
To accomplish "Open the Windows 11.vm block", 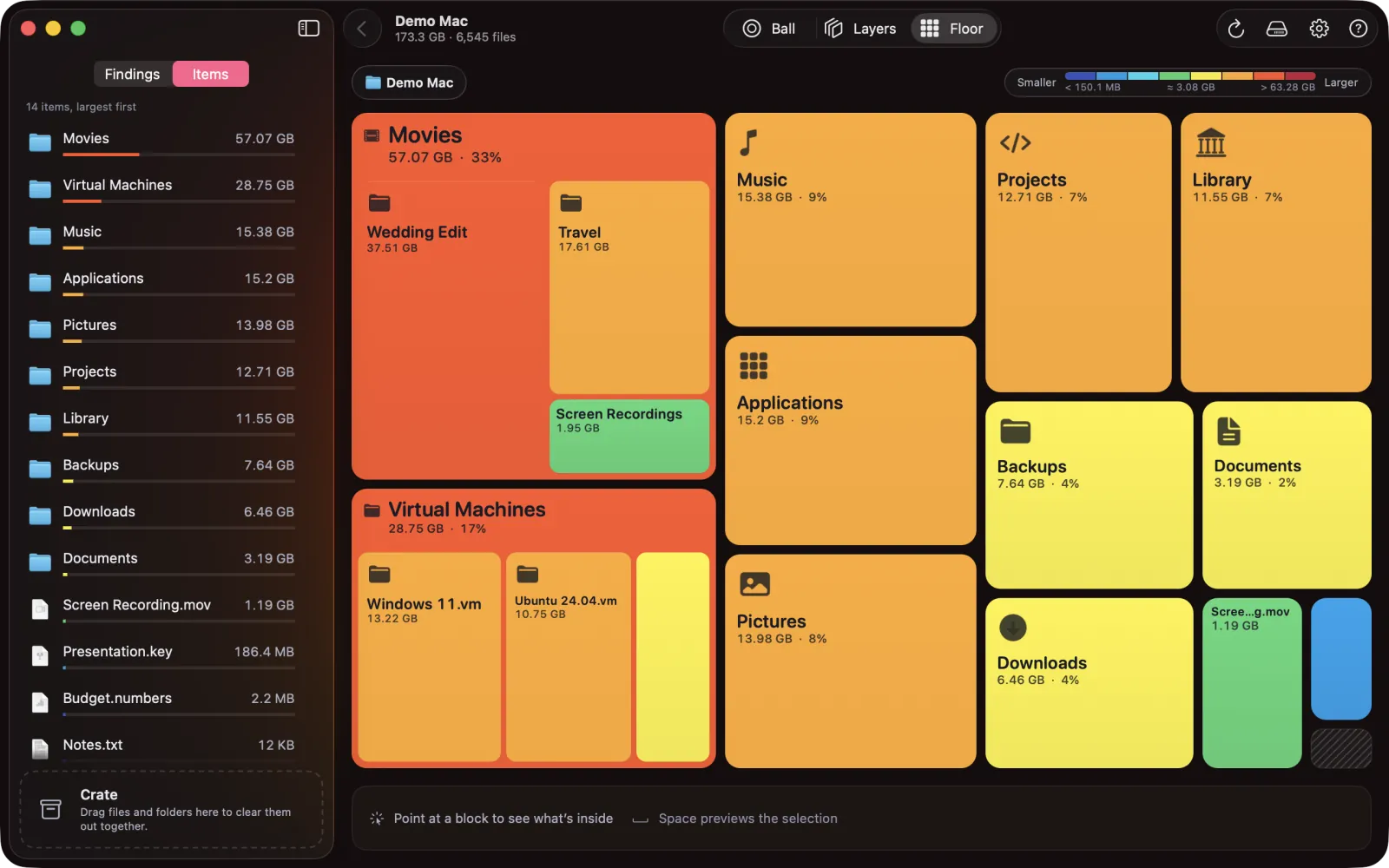I will coord(429,657).
